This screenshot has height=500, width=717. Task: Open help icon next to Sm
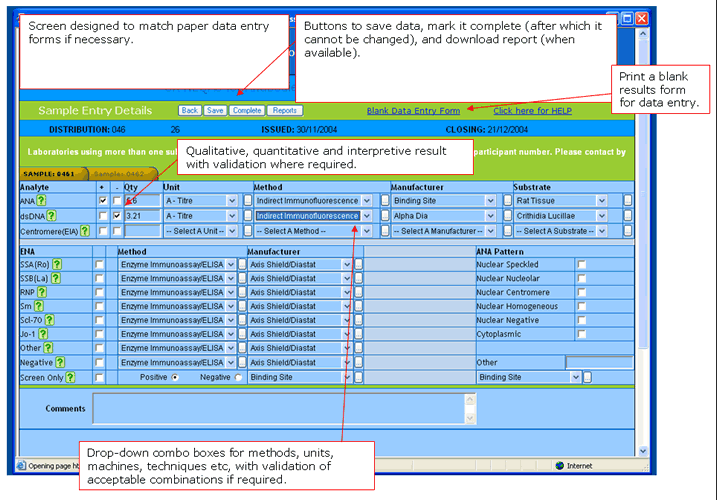pyautogui.click(x=39, y=306)
